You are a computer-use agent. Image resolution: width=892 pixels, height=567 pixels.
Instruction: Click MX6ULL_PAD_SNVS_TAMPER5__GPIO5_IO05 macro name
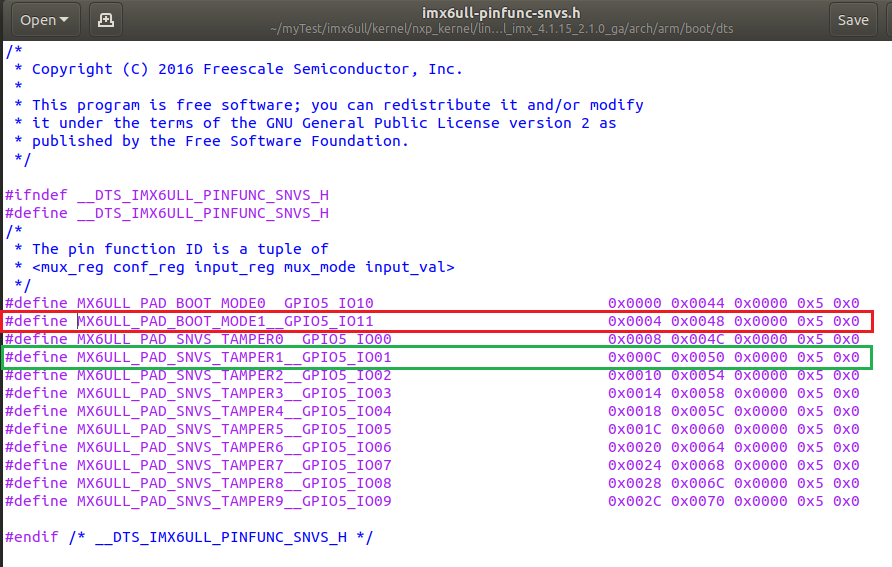coord(234,429)
